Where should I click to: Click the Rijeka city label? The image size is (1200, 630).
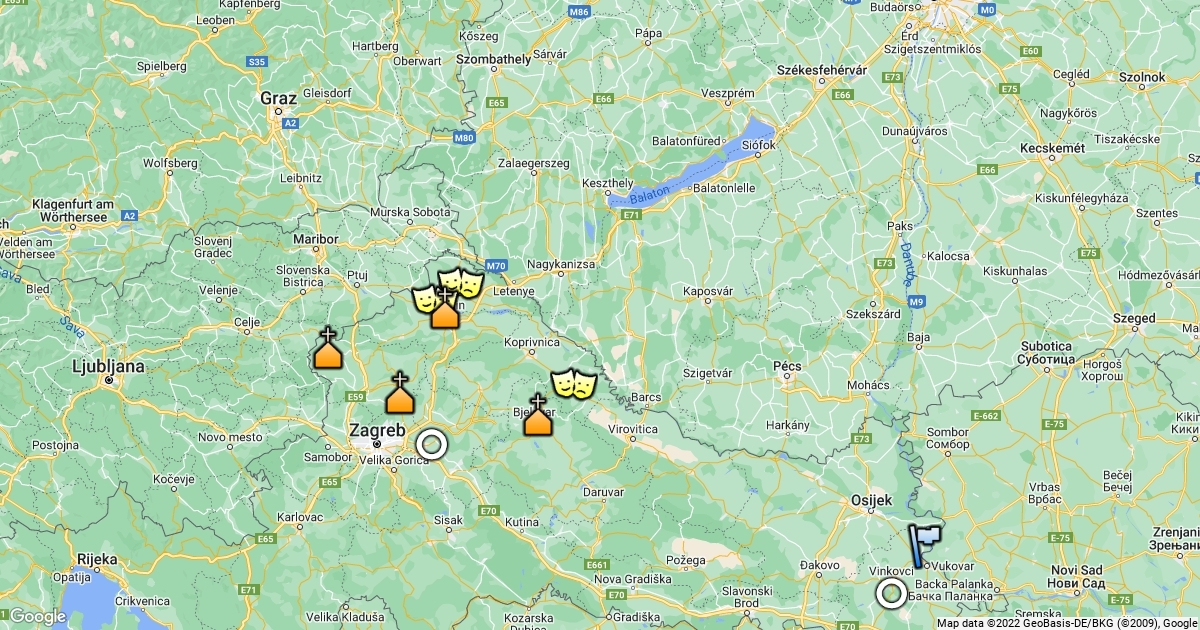tap(97, 559)
